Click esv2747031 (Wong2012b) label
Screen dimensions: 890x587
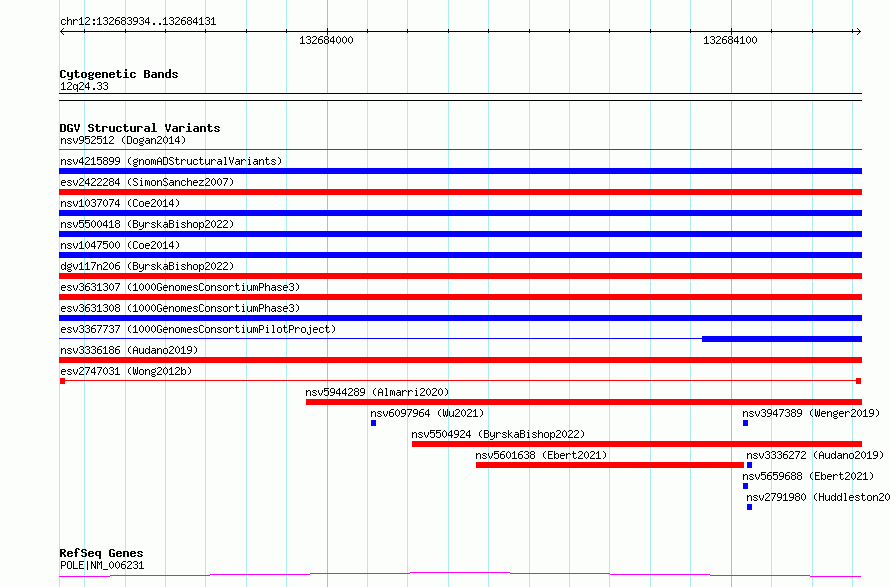(x=126, y=371)
